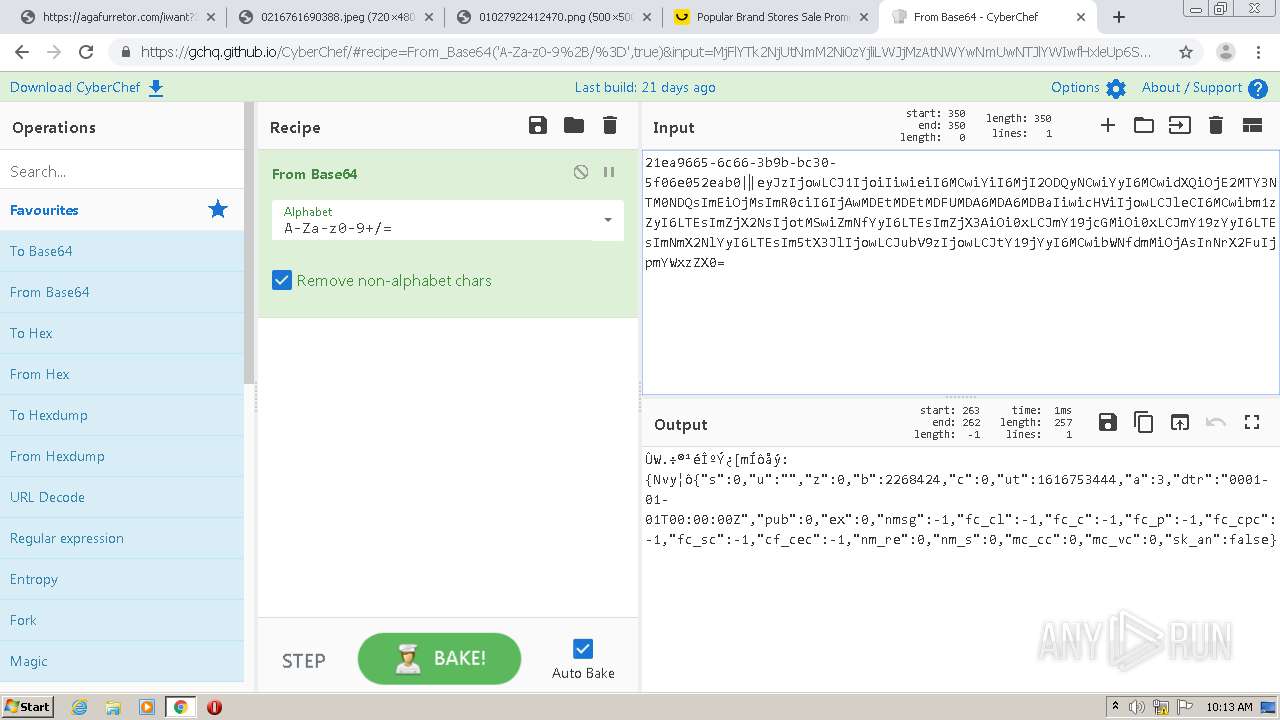Click inside the Input text area
This screenshot has height=720, width=1280.
[960, 272]
